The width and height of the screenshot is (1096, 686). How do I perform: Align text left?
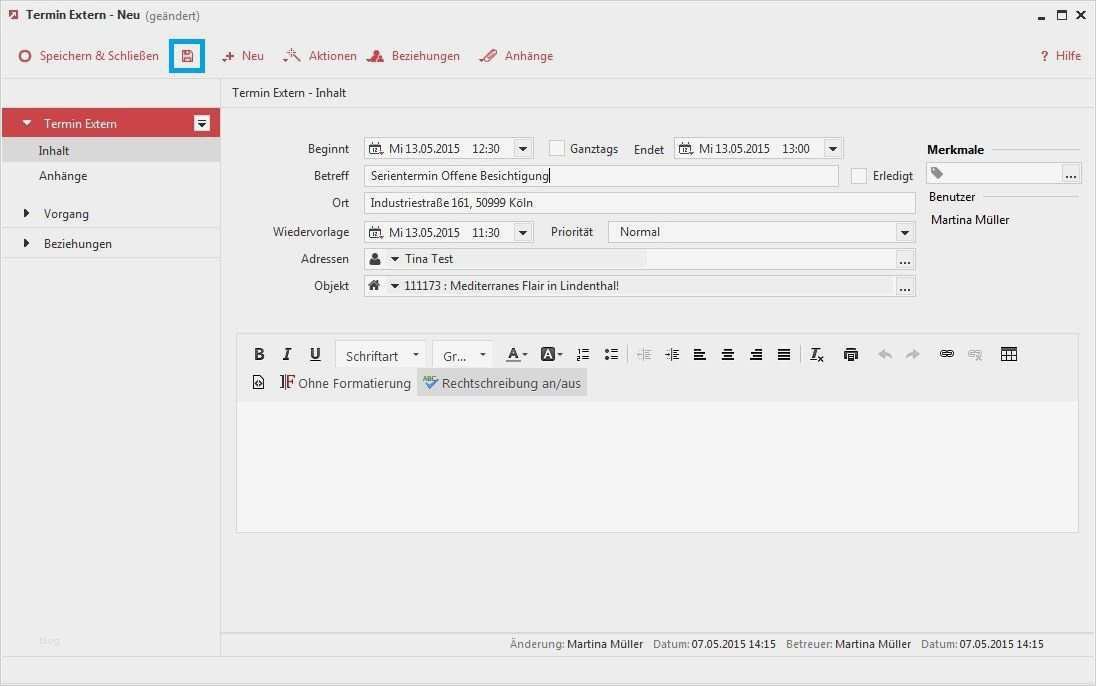[x=700, y=355]
